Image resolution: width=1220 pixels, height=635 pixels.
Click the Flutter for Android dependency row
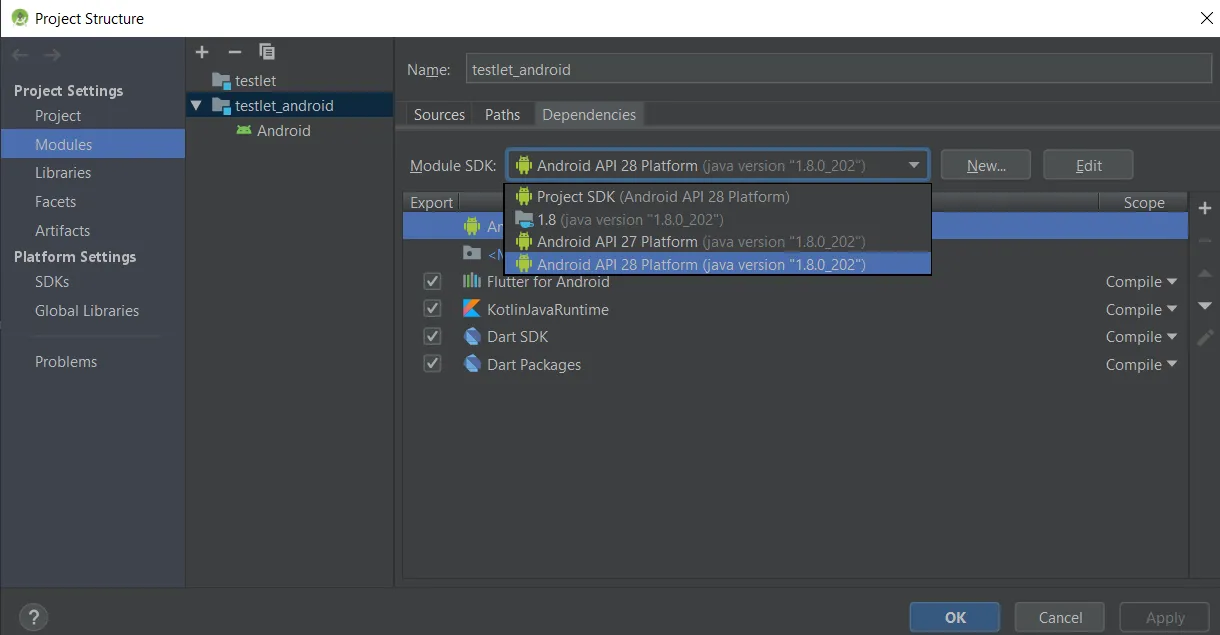tap(795, 282)
